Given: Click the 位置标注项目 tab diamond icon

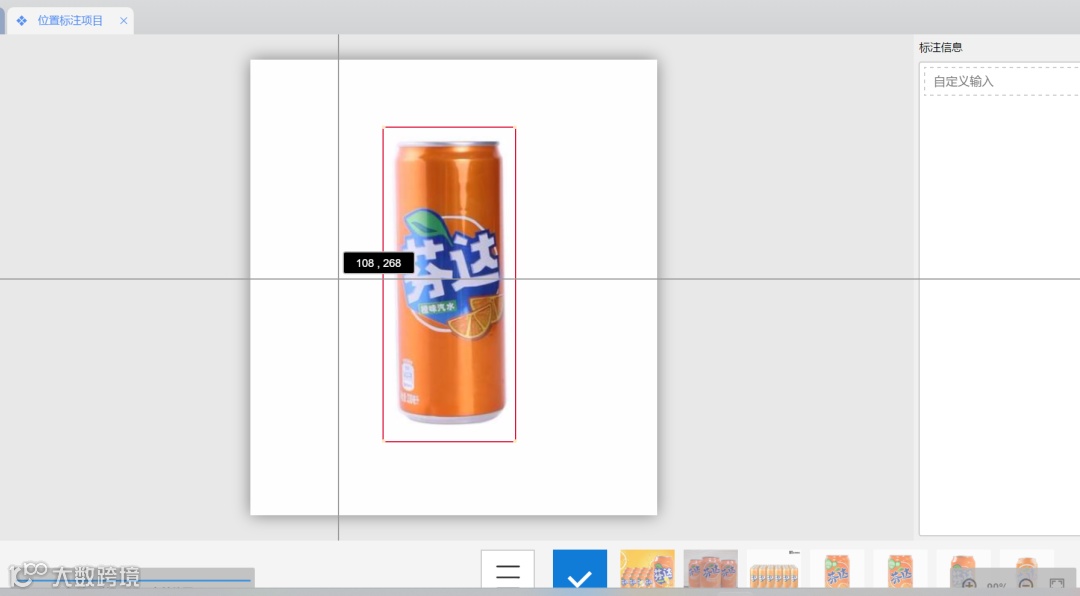Looking at the screenshot, I should [21, 21].
